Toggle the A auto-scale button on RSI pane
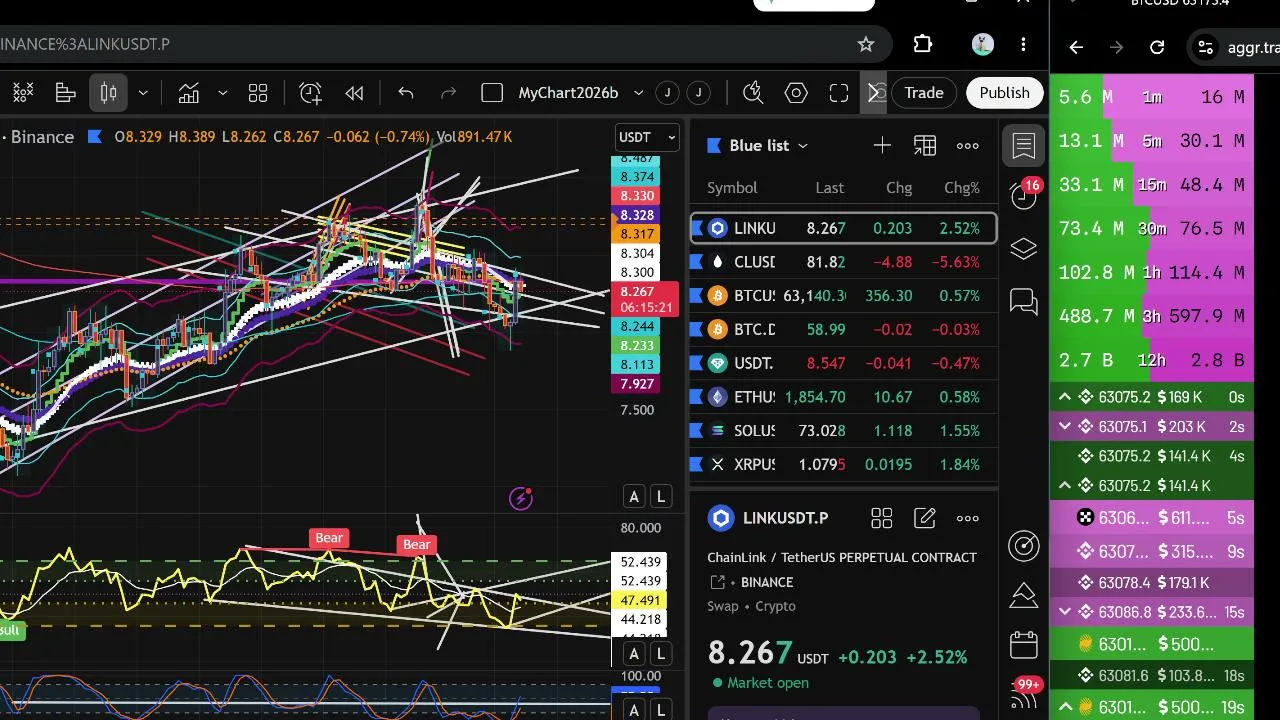The width and height of the screenshot is (1280, 720). (x=634, y=654)
